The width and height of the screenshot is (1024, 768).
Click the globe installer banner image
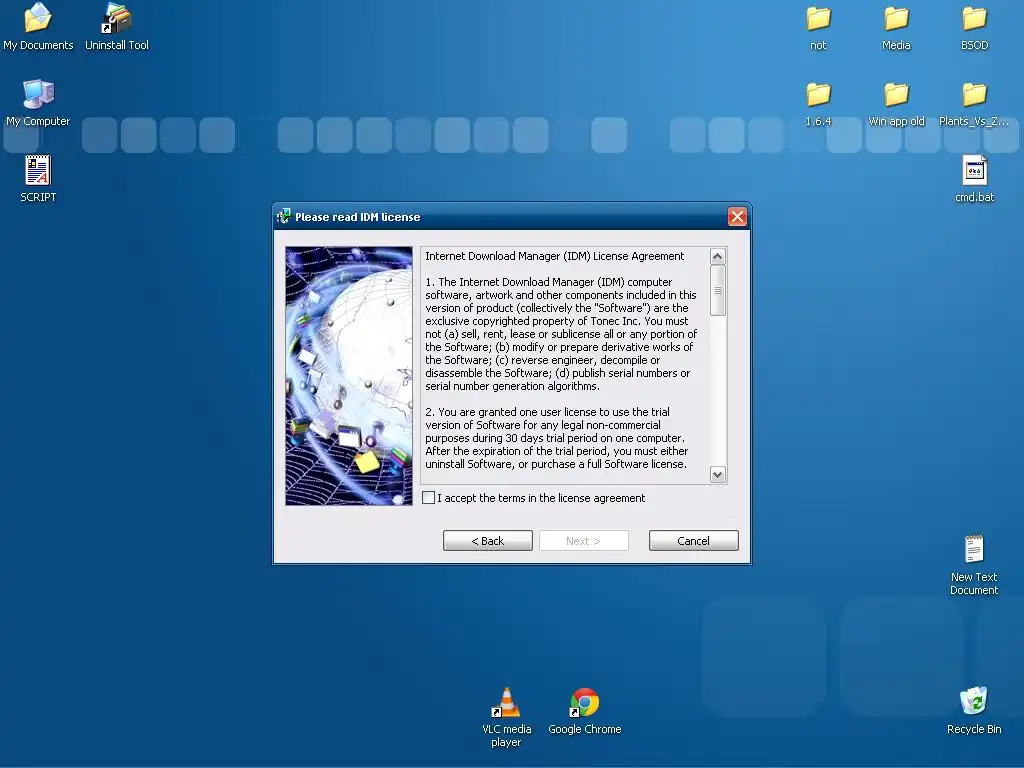click(x=349, y=376)
